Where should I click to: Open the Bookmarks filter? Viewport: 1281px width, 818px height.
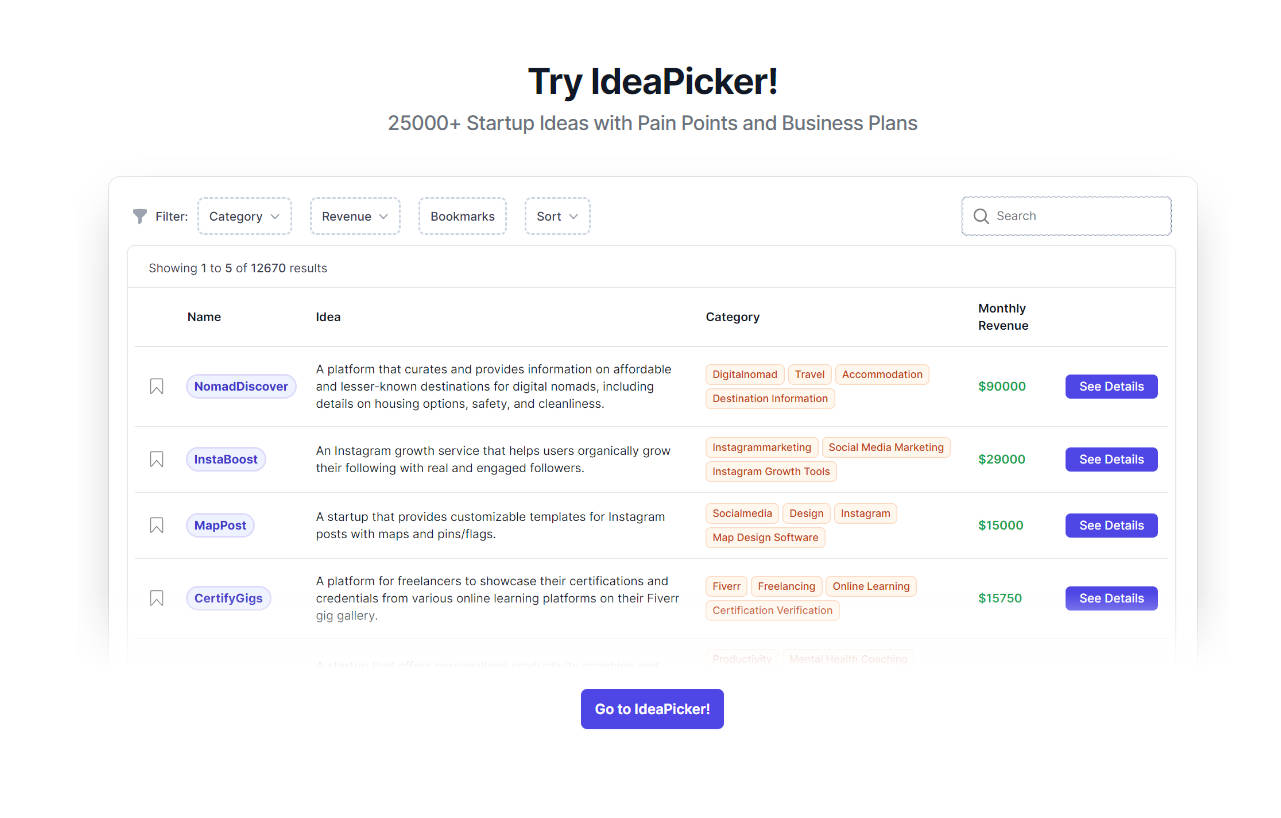tap(462, 216)
